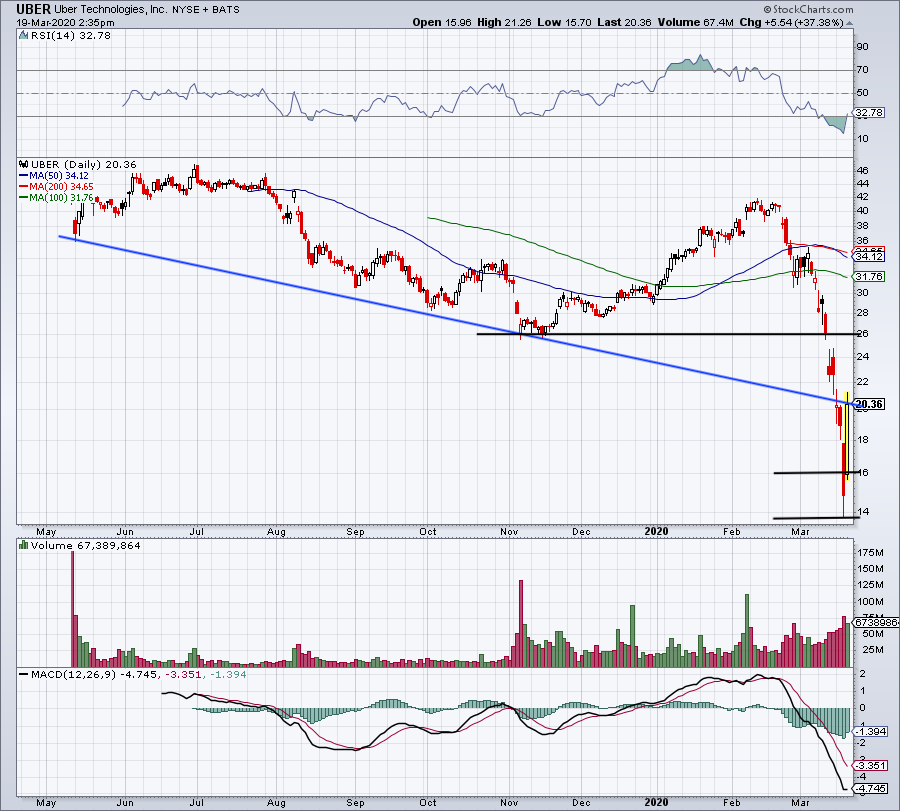Click the UBER (Daily) 20.36 legend label
900x811 pixels.
click(x=84, y=165)
